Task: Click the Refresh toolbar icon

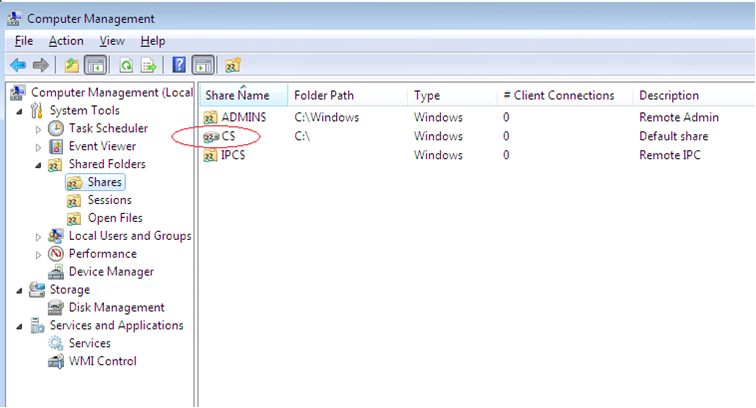Action: point(126,65)
